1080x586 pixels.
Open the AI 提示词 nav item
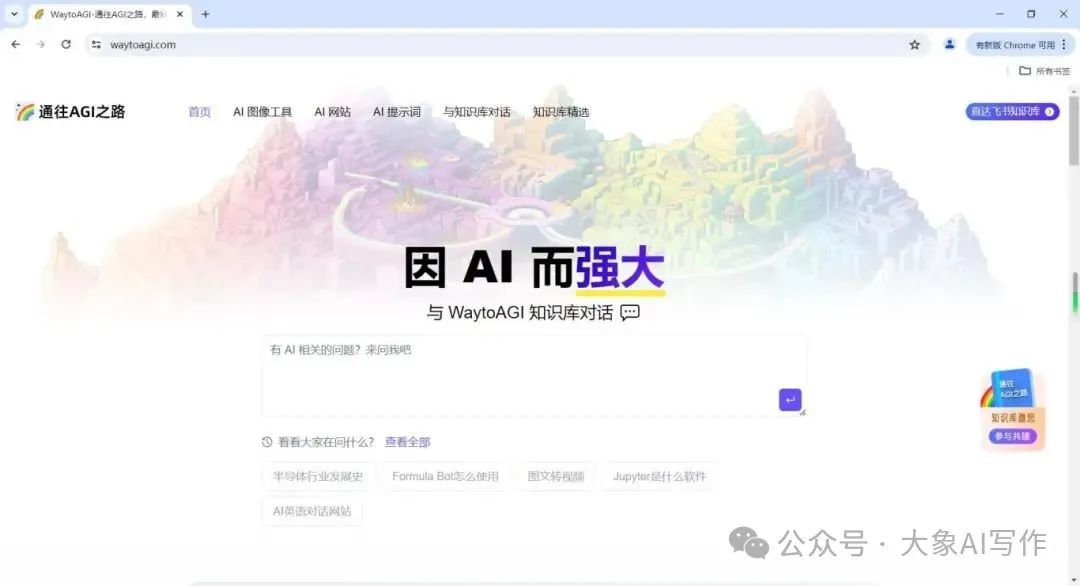point(397,112)
